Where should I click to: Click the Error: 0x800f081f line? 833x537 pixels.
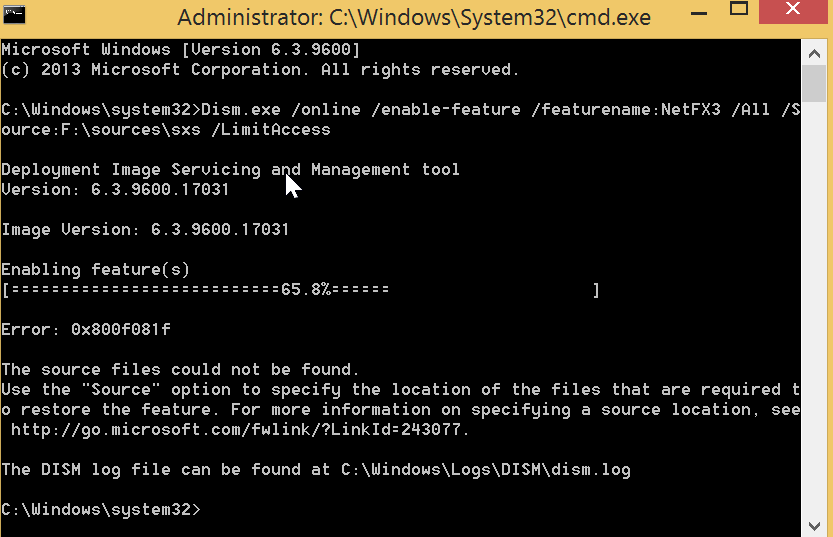coord(86,329)
